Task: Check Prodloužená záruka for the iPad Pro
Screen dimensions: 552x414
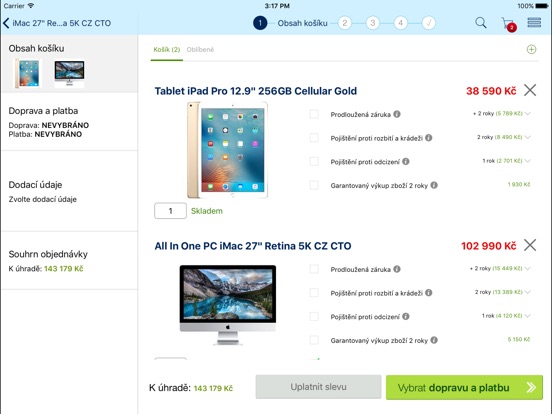Action: tap(314, 114)
